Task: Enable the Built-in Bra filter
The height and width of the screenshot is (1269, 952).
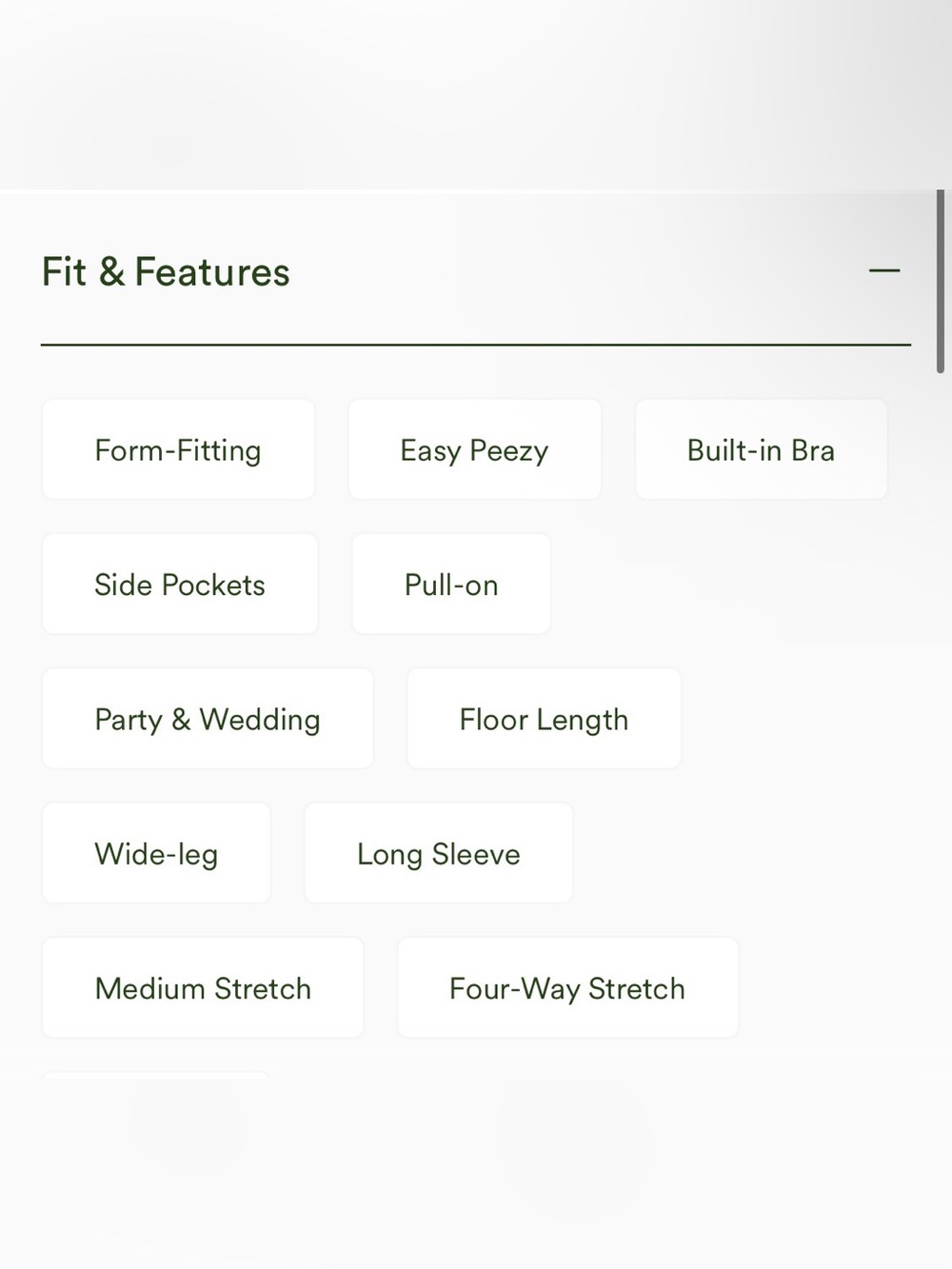Action: [761, 449]
